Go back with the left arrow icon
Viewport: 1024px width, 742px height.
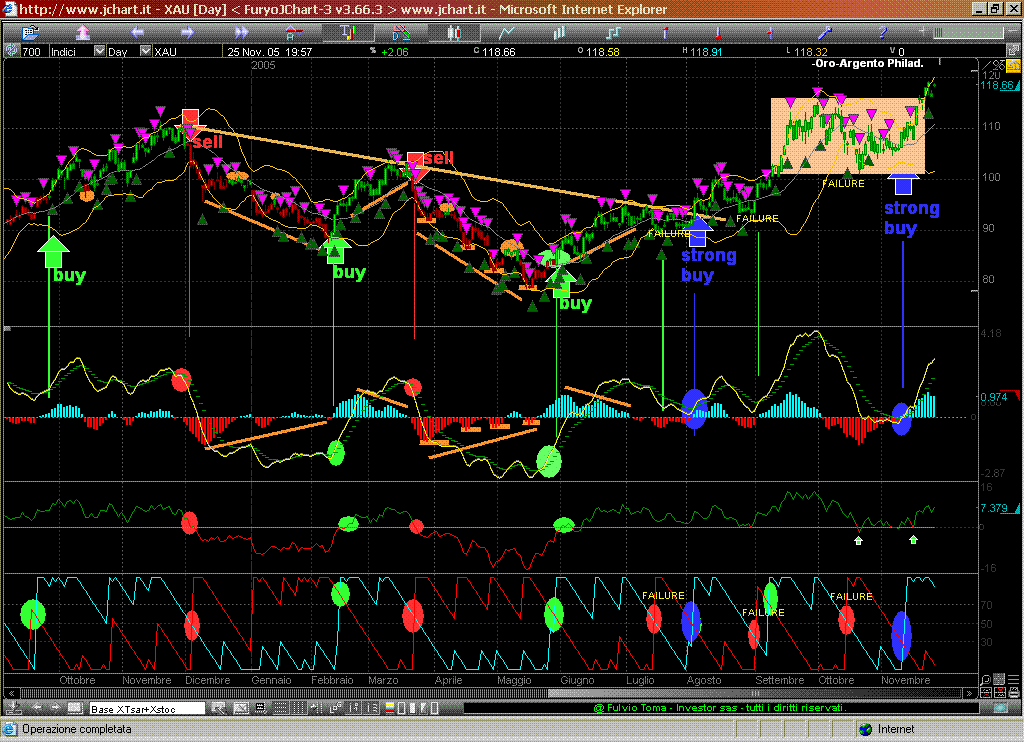(135, 33)
